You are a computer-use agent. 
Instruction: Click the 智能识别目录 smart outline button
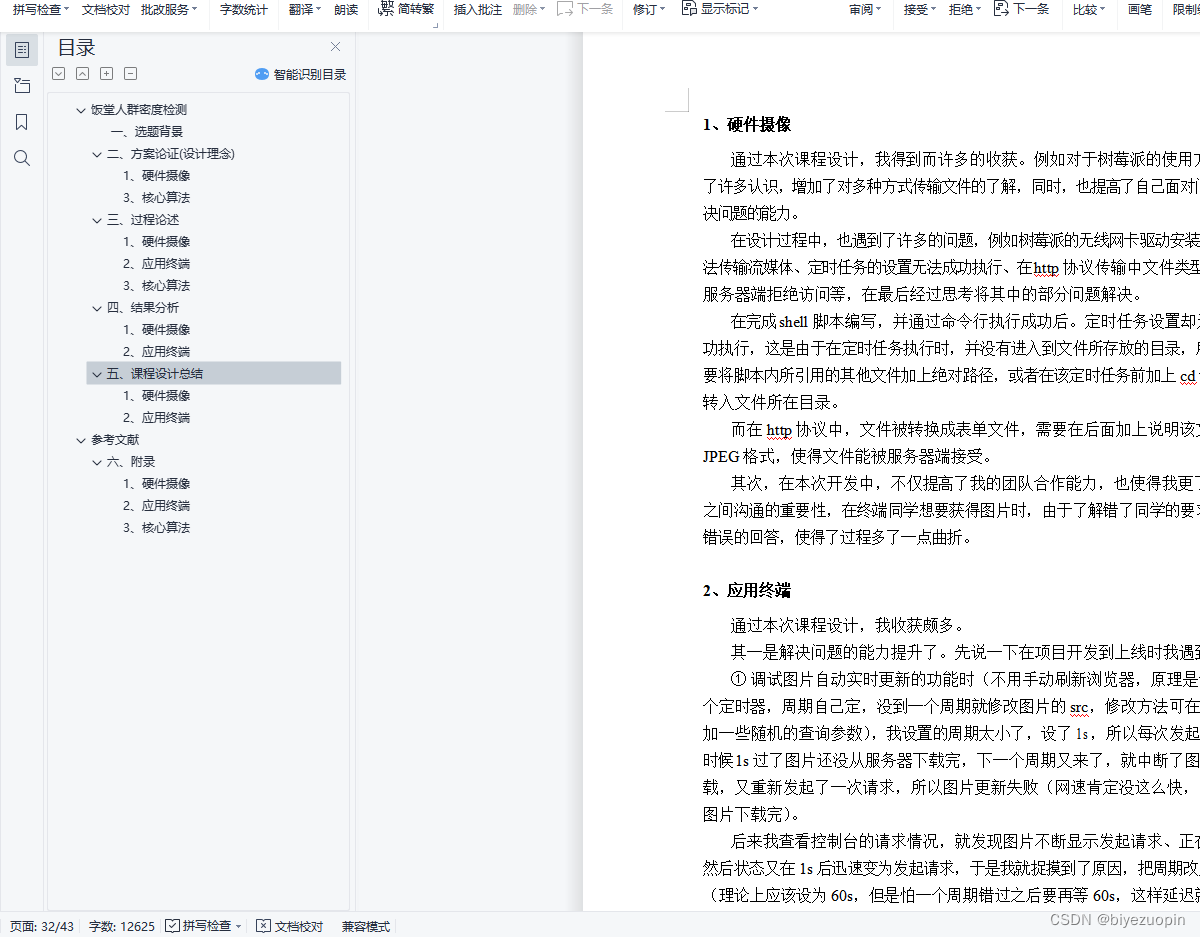pos(298,73)
